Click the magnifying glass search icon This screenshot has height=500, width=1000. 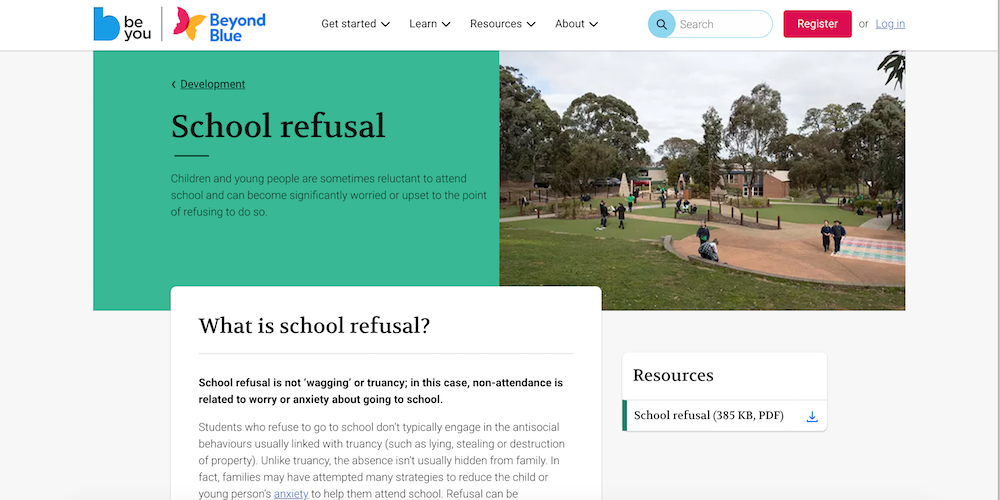(x=661, y=24)
